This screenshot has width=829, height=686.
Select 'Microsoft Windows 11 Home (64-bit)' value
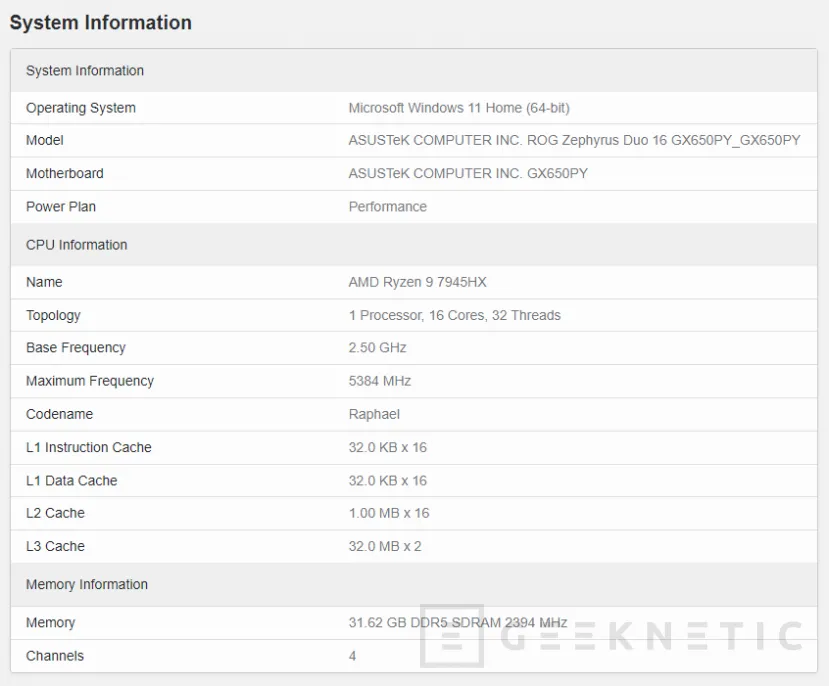[459, 108]
